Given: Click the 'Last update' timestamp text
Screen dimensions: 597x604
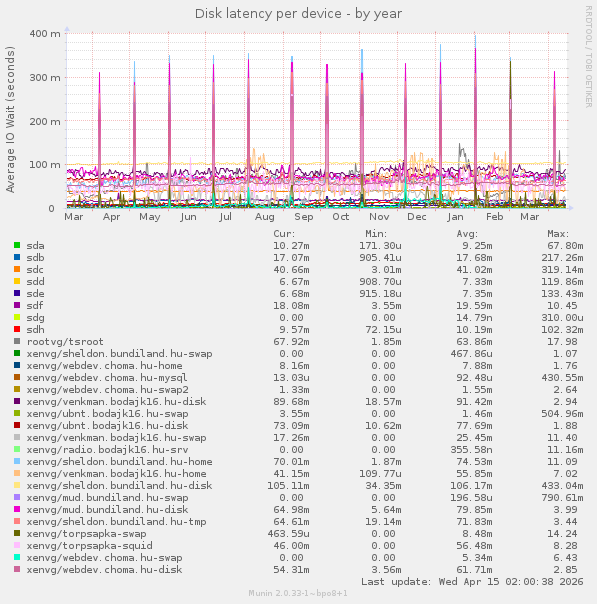Looking at the screenshot, I should coord(472,582).
